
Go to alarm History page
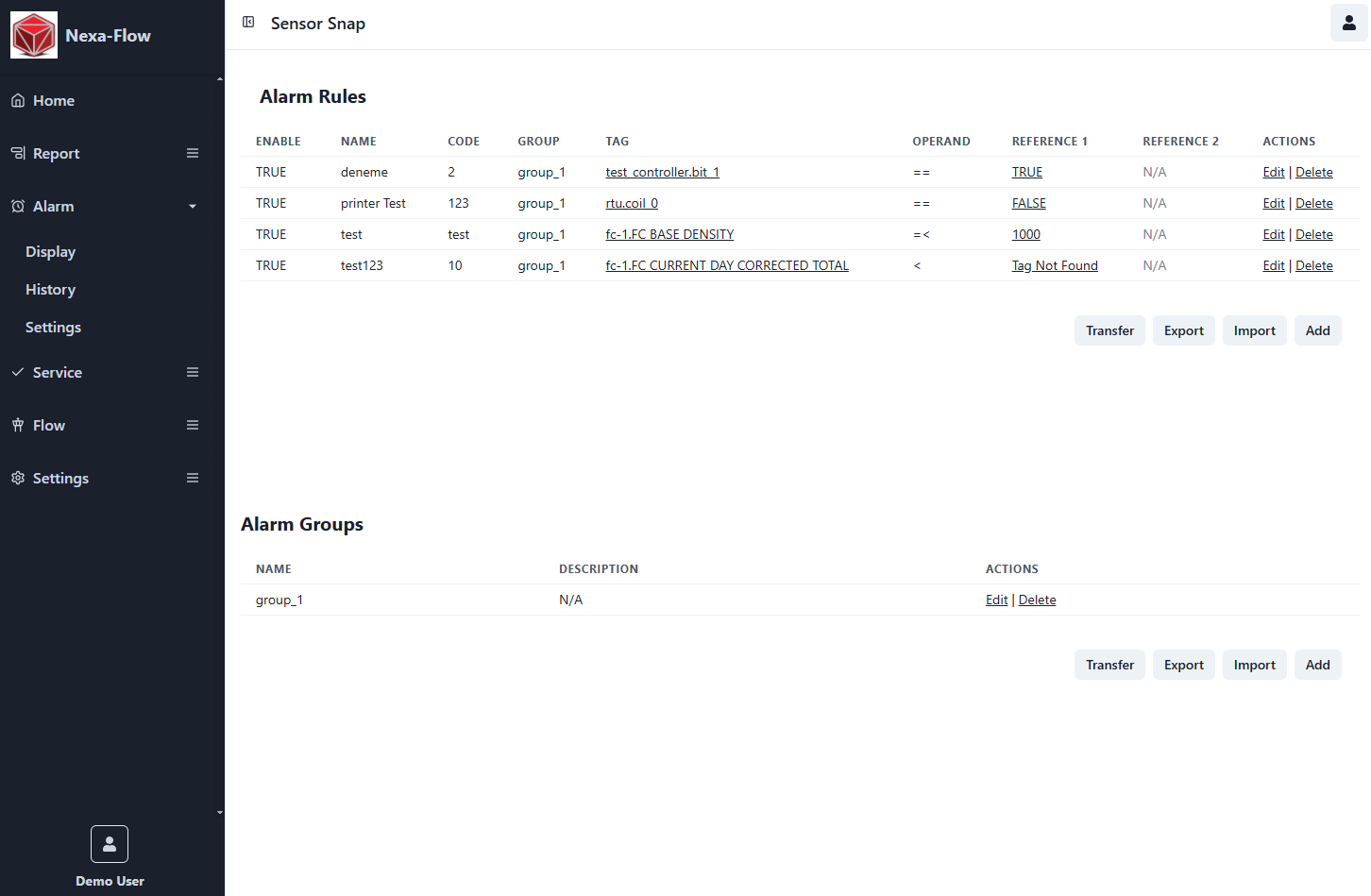click(x=51, y=289)
